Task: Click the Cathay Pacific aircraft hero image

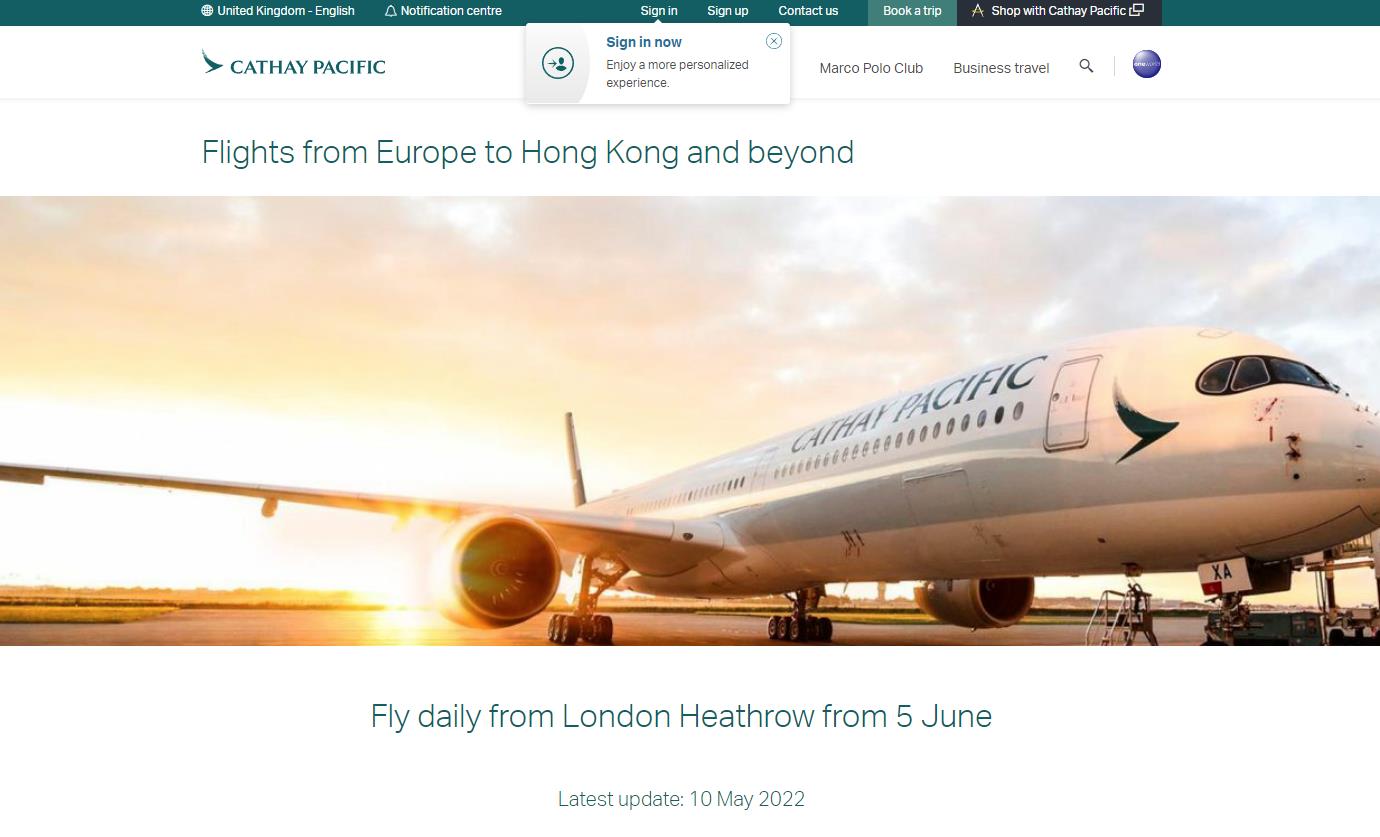Action: [x=690, y=421]
